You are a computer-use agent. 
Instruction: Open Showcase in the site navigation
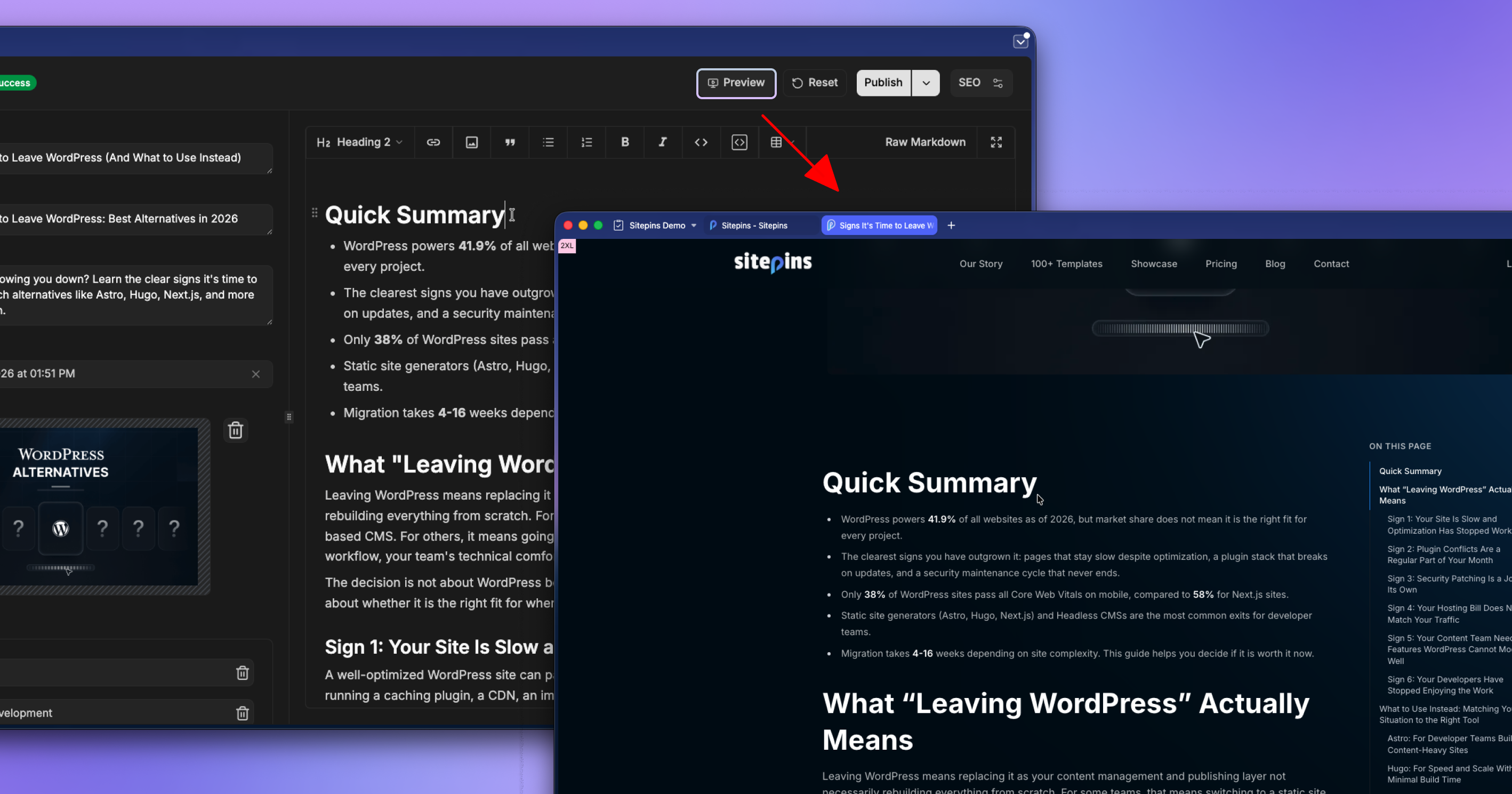tap(1154, 263)
